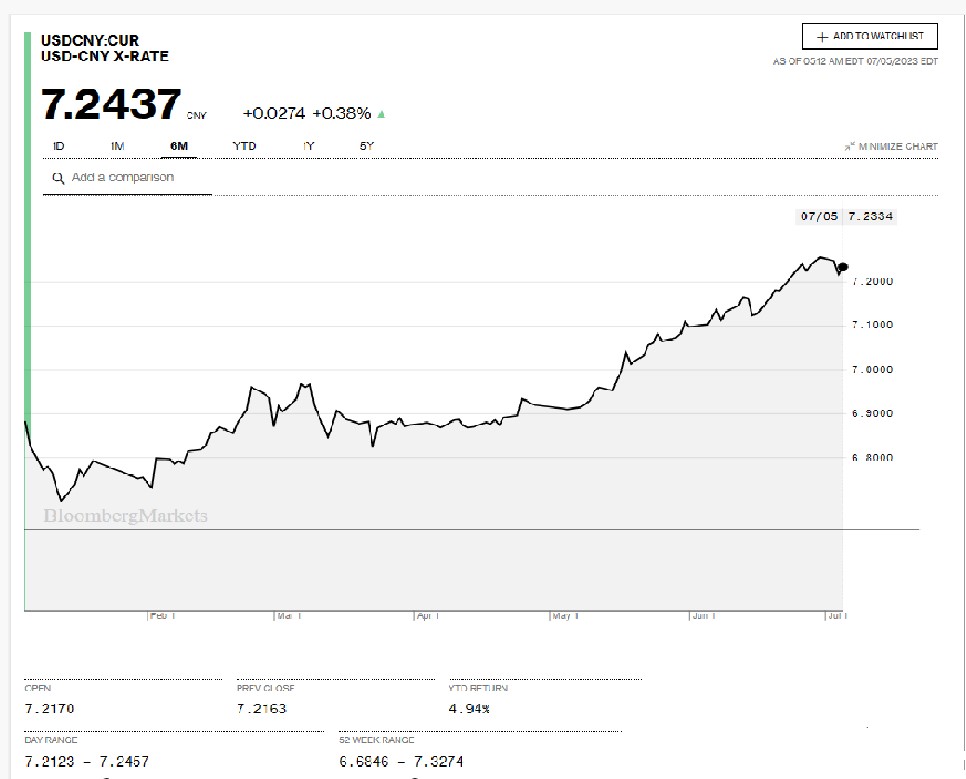Click the collapse arrows icon next to Minimize Chart
The image size is (966, 779).
[849, 147]
